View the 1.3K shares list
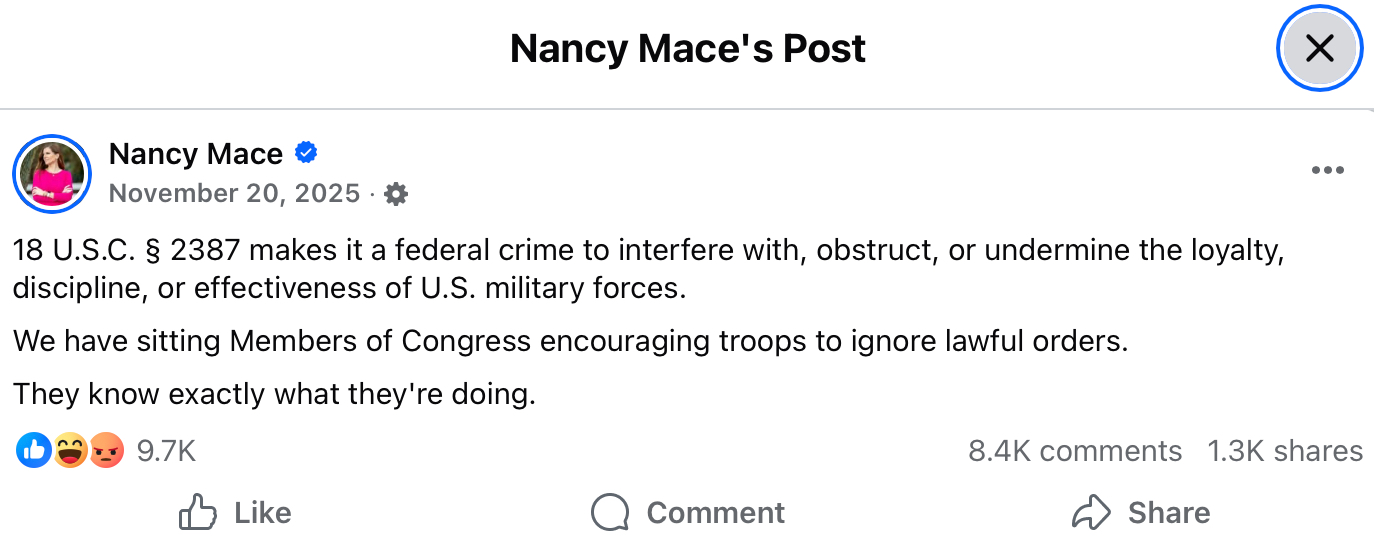This screenshot has width=1374, height=558. [x=1285, y=451]
